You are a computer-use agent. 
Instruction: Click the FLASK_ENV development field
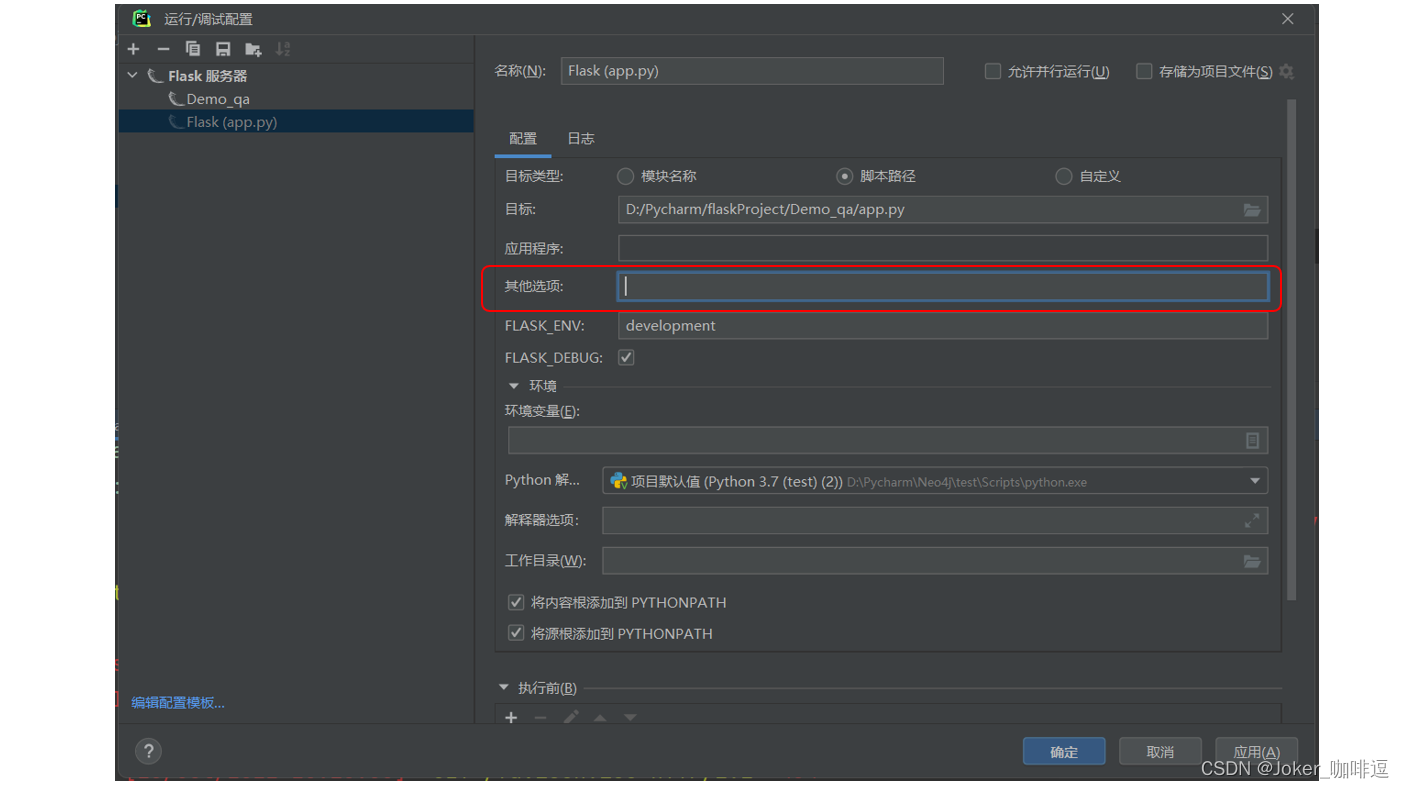pyautogui.click(x=943, y=326)
